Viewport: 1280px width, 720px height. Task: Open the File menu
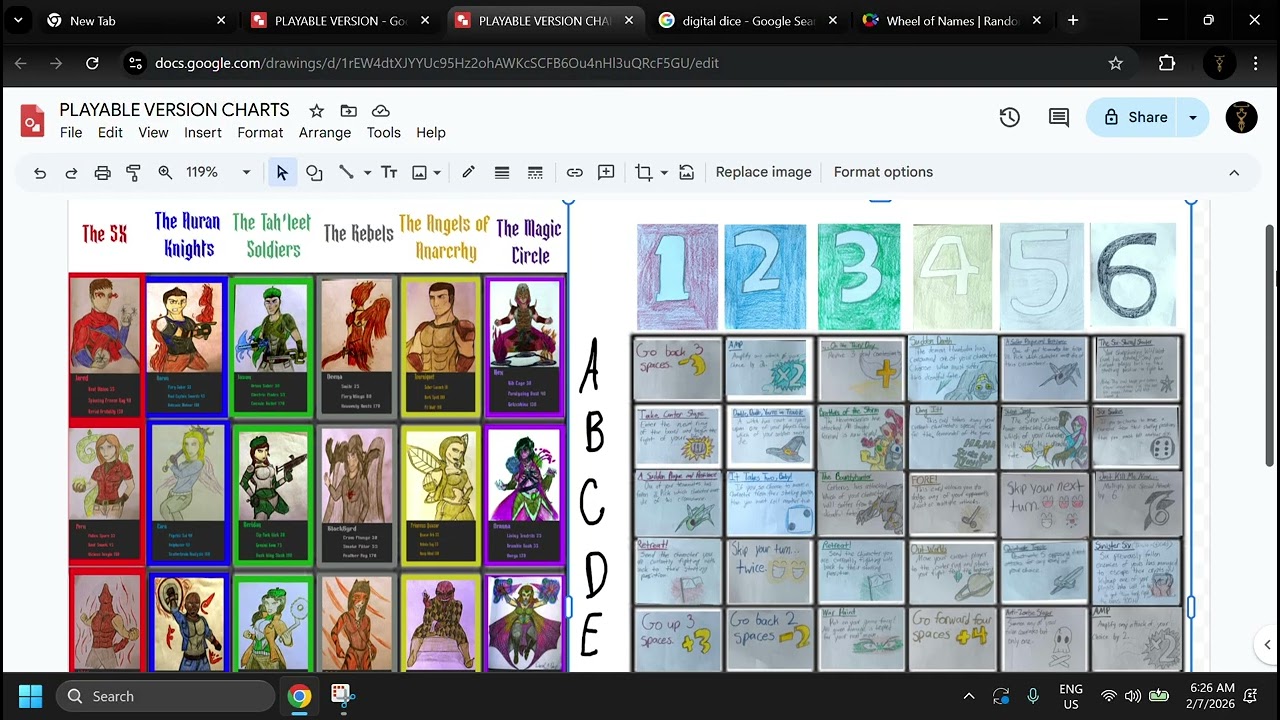click(71, 132)
